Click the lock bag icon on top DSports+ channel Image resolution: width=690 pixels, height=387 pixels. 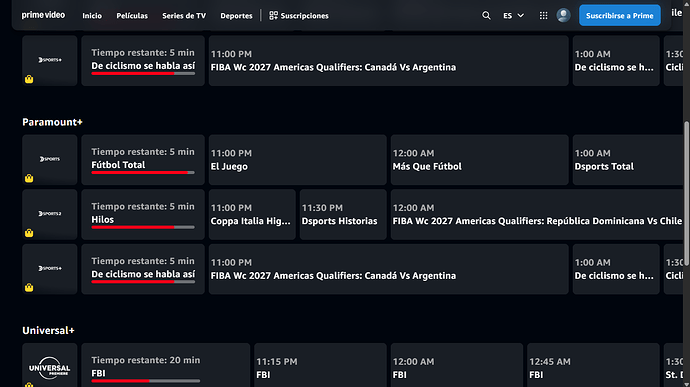coord(29,79)
